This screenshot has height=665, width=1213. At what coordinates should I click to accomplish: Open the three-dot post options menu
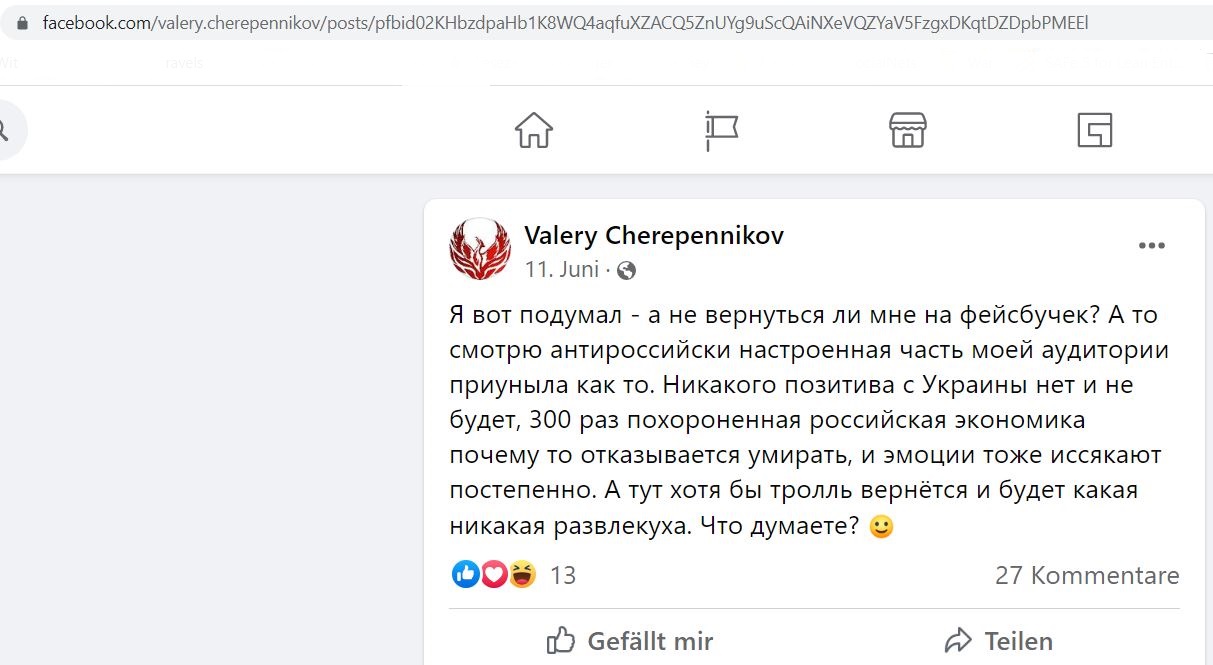(x=1152, y=246)
